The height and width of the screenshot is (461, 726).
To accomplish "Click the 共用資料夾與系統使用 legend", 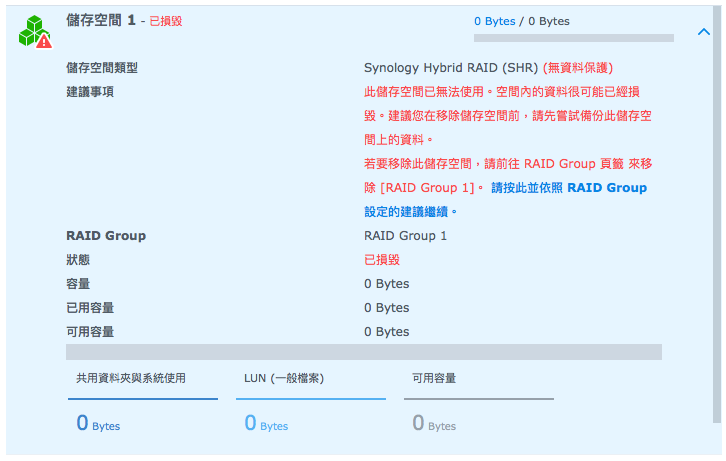I will (x=131, y=378).
